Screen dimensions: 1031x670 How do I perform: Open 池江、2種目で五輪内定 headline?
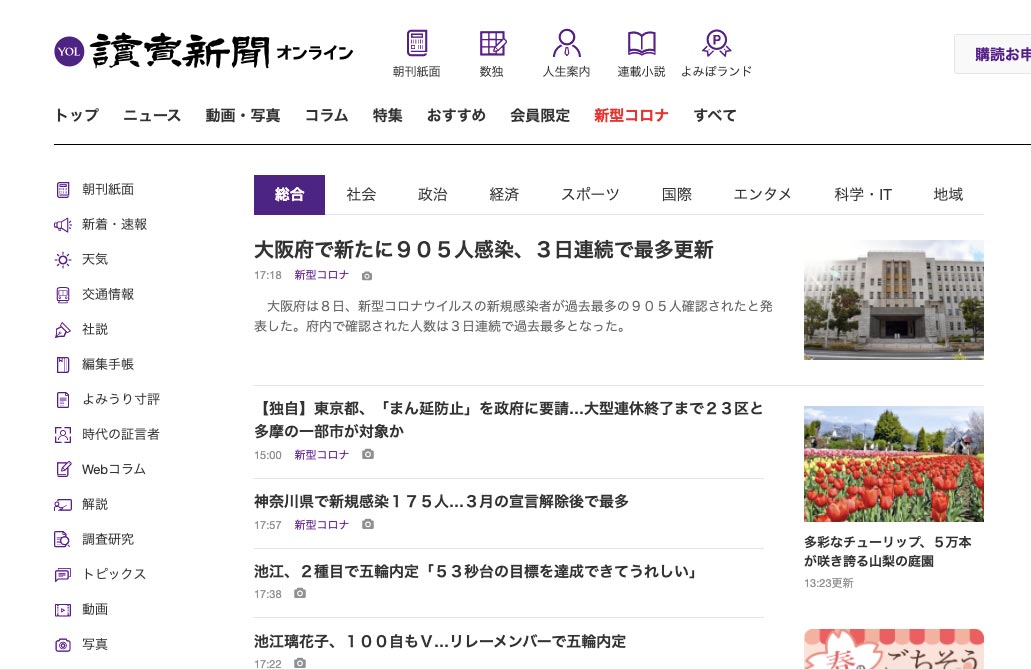[x=476, y=571]
